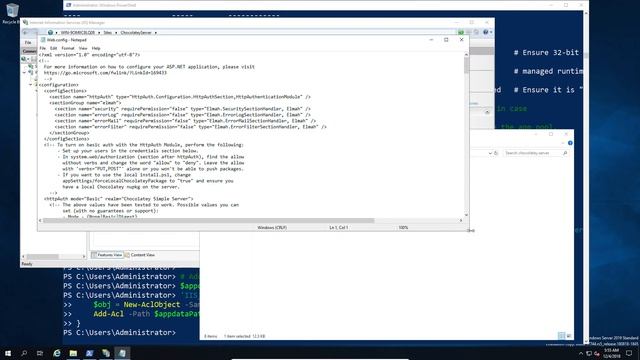
Task: Expand the Sites breadcrumb dropdown in IIS Manager
Action: [x=116, y=32]
